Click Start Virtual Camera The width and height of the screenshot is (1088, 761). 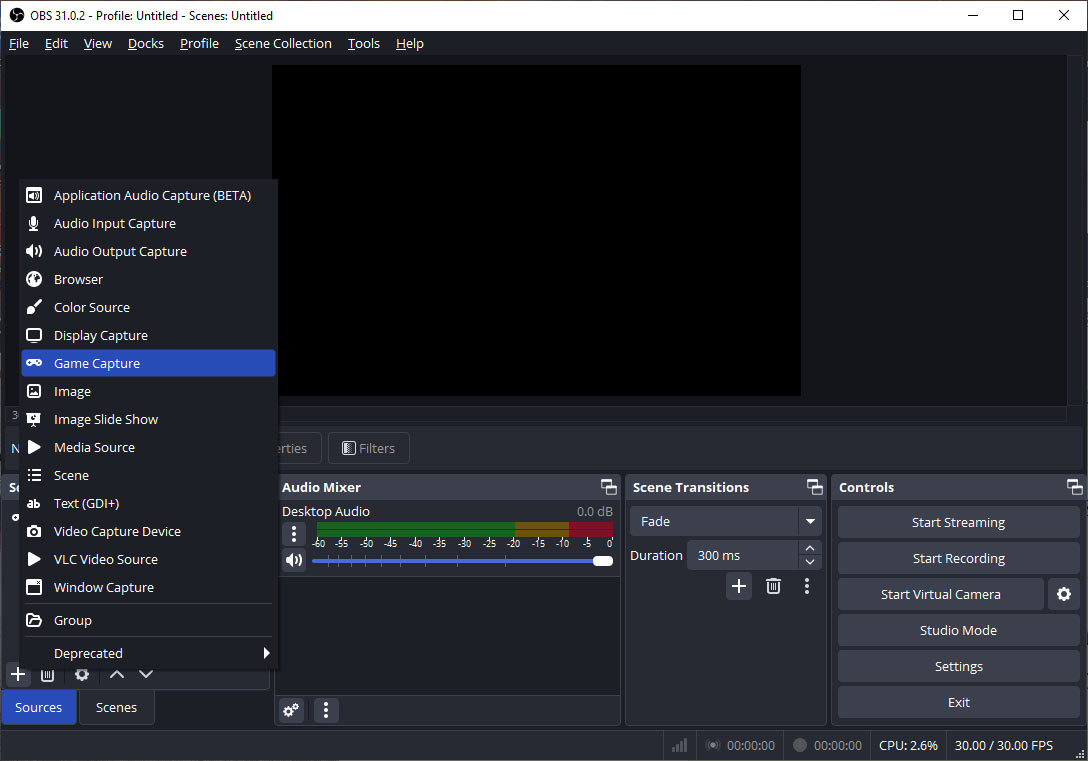click(940, 595)
